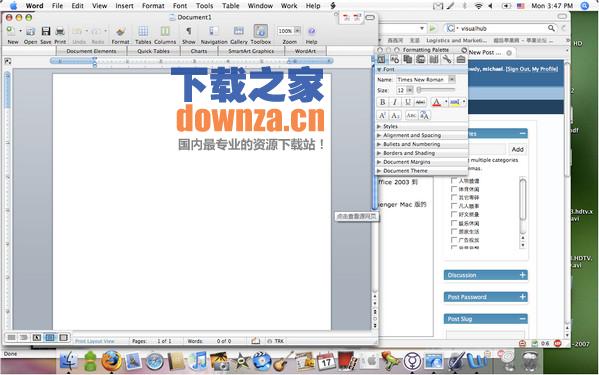Open the wrench Compatibility Report icon

pos(447,59)
